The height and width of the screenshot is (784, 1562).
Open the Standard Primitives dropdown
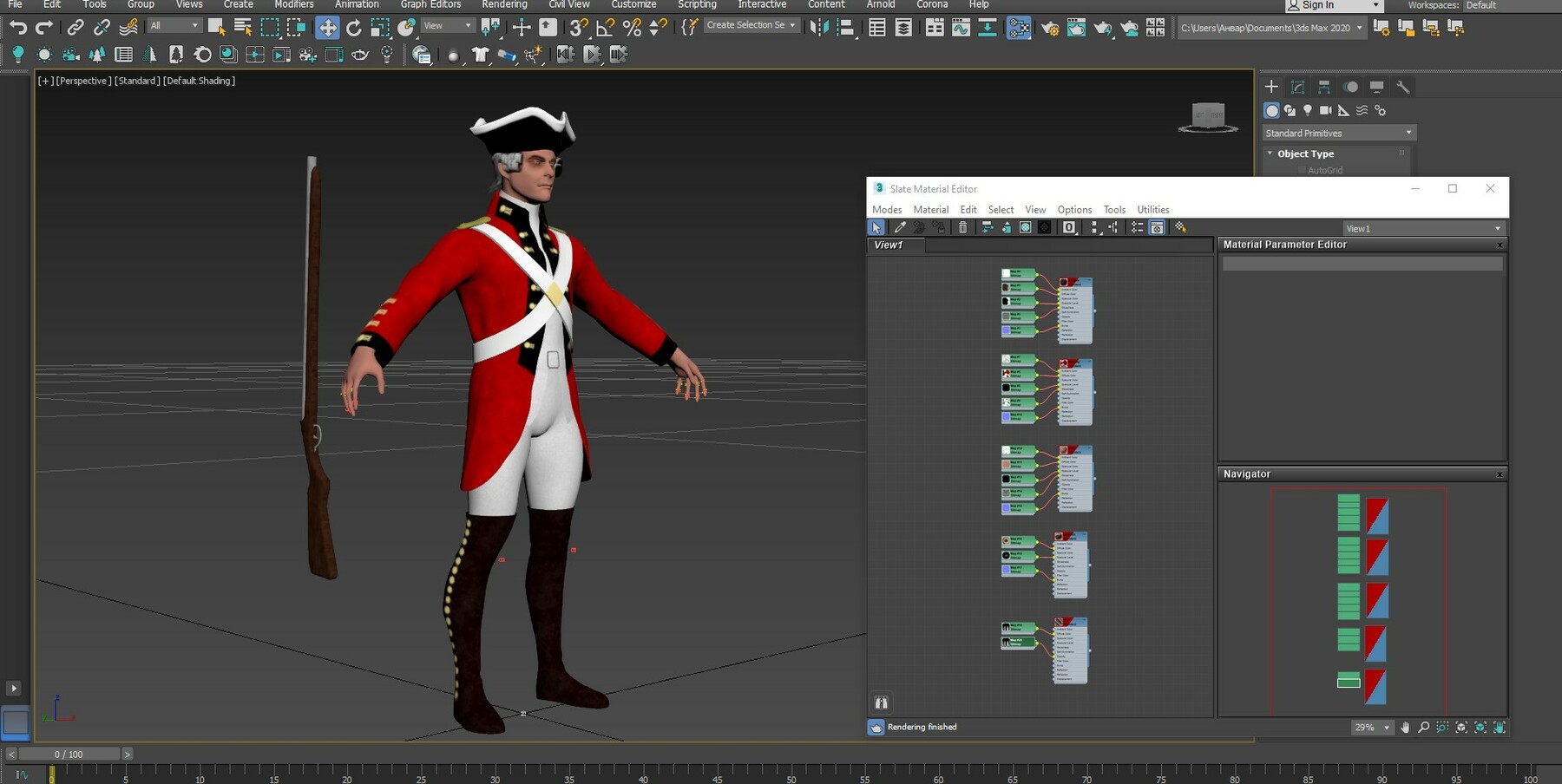(x=1337, y=132)
